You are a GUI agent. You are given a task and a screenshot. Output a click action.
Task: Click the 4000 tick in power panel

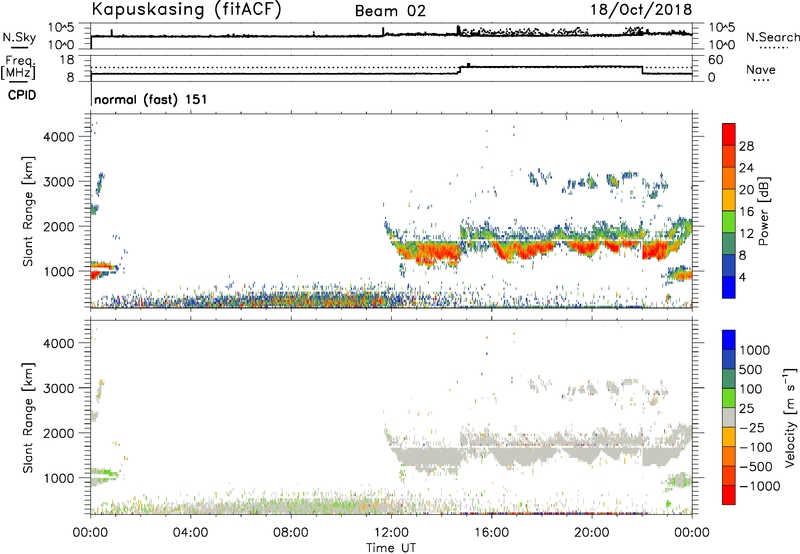(59, 137)
